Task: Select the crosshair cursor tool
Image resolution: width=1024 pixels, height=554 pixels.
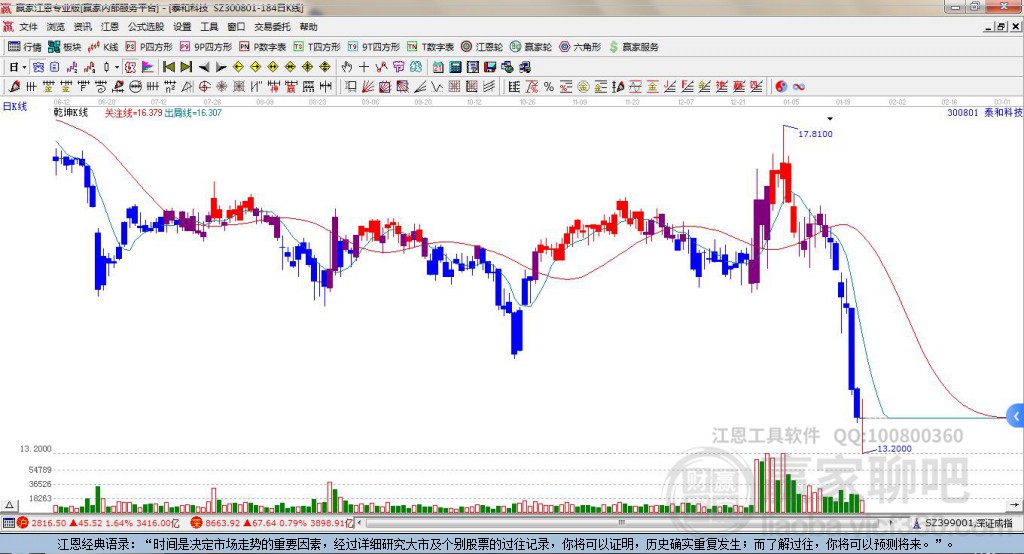Action: click(364, 67)
